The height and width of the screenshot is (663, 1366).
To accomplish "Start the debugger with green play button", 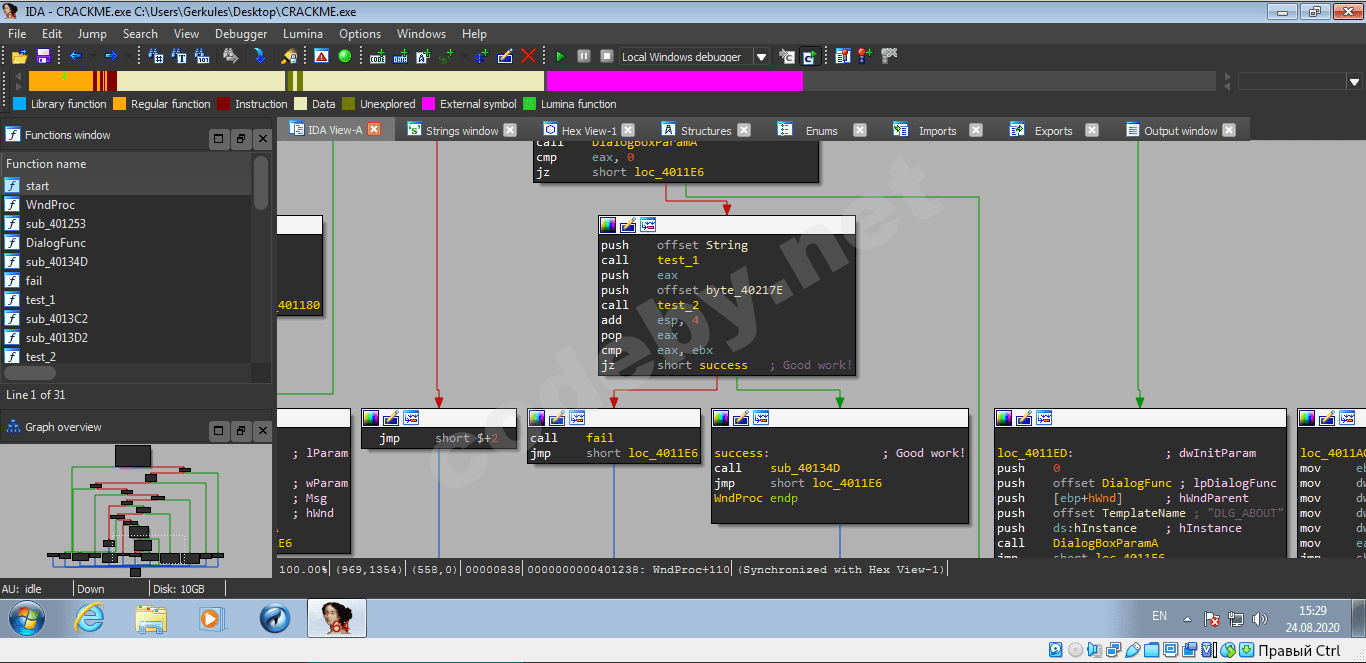I will [x=560, y=56].
